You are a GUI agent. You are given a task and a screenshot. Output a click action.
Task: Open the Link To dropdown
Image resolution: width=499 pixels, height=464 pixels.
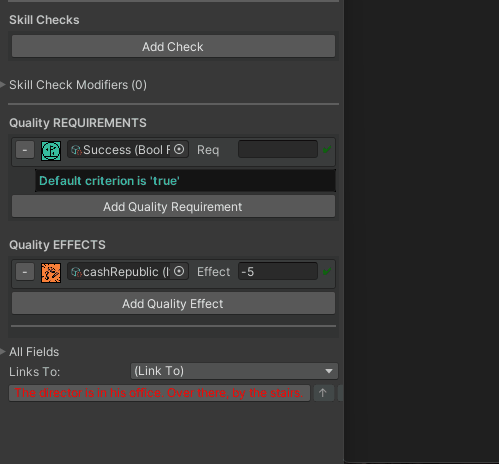[234, 371]
